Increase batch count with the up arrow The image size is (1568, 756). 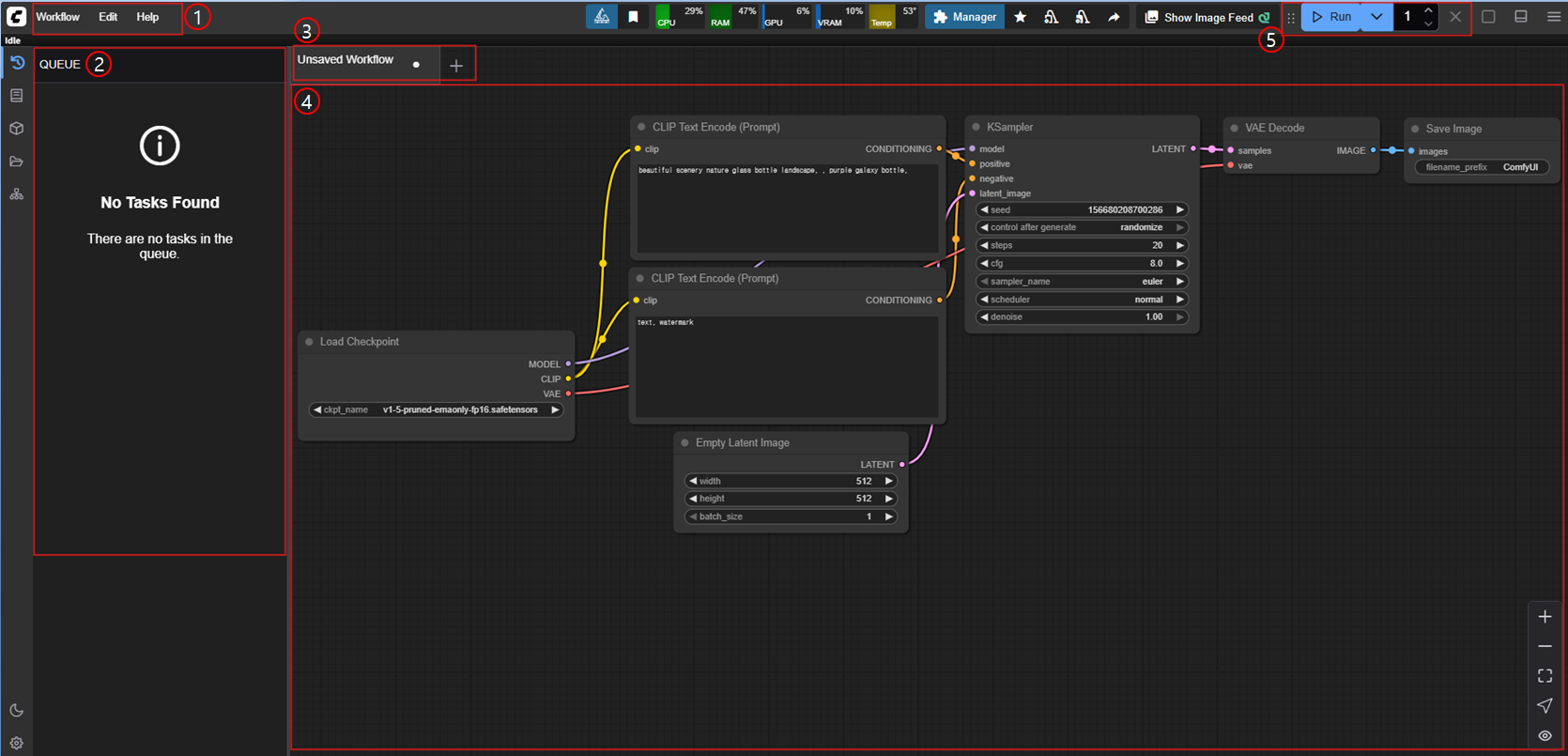[x=1428, y=10]
